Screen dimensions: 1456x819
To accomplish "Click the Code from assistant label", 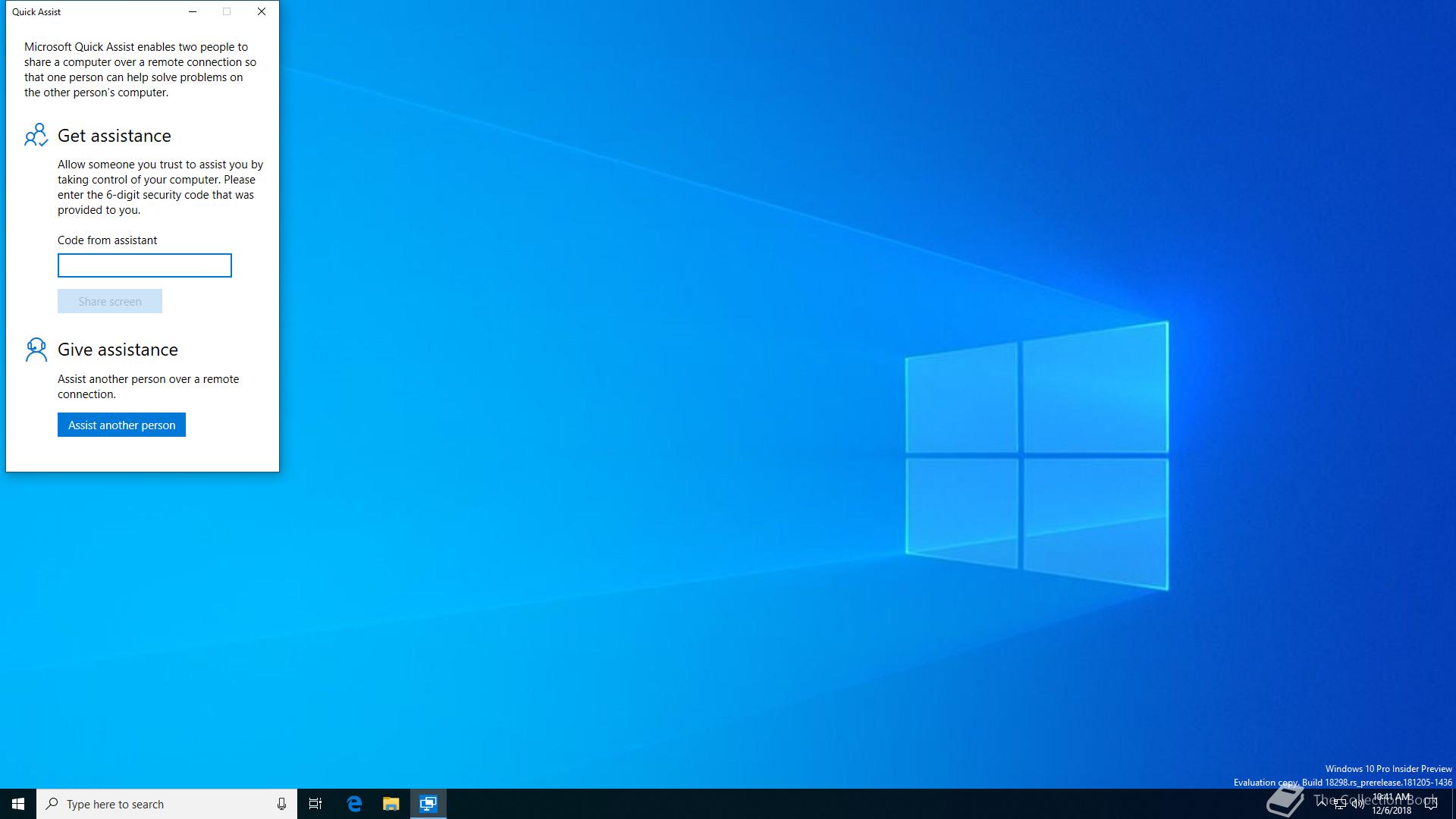I will (x=108, y=240).
